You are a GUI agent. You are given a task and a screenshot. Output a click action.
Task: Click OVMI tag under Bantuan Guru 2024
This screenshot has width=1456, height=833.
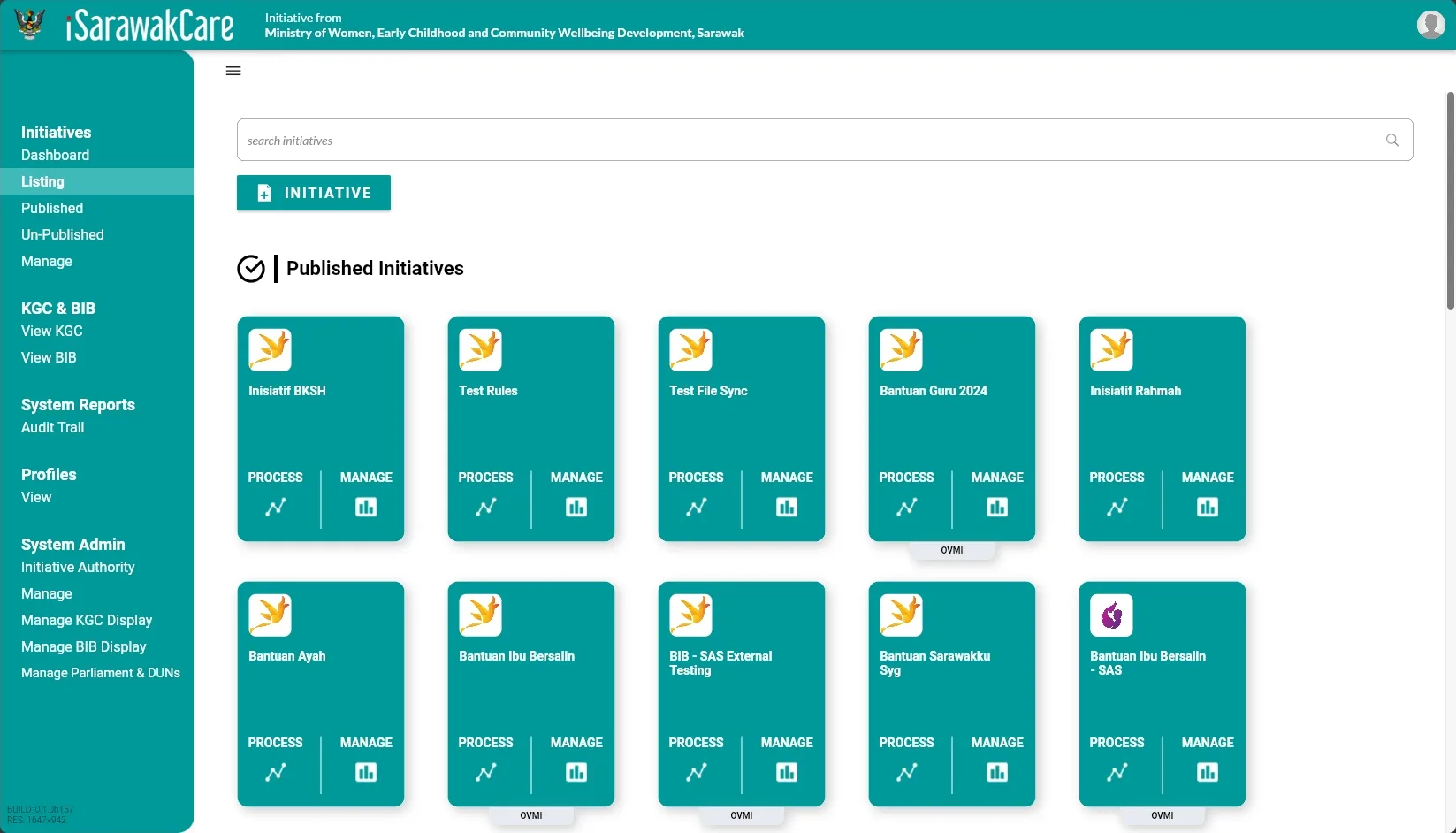(952, 550)
